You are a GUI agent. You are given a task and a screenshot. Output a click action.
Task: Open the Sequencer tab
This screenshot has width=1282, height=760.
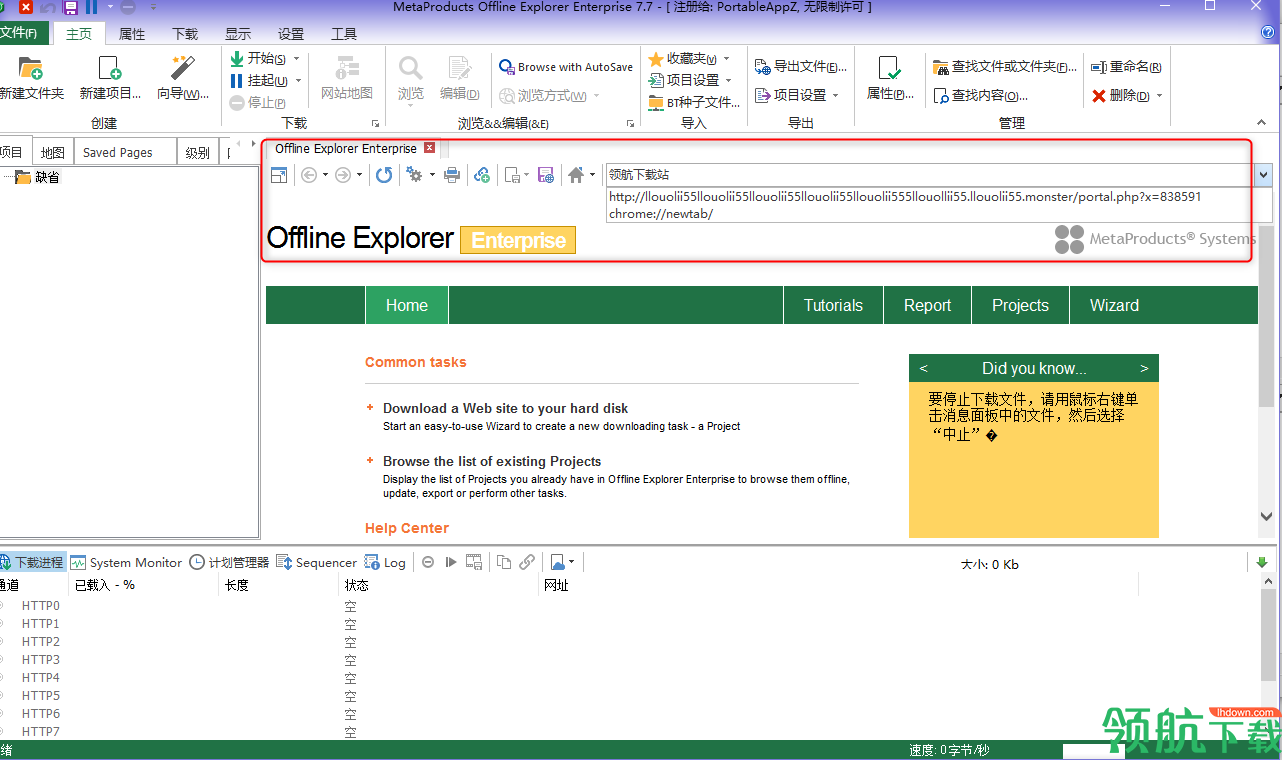pos(316,562)
